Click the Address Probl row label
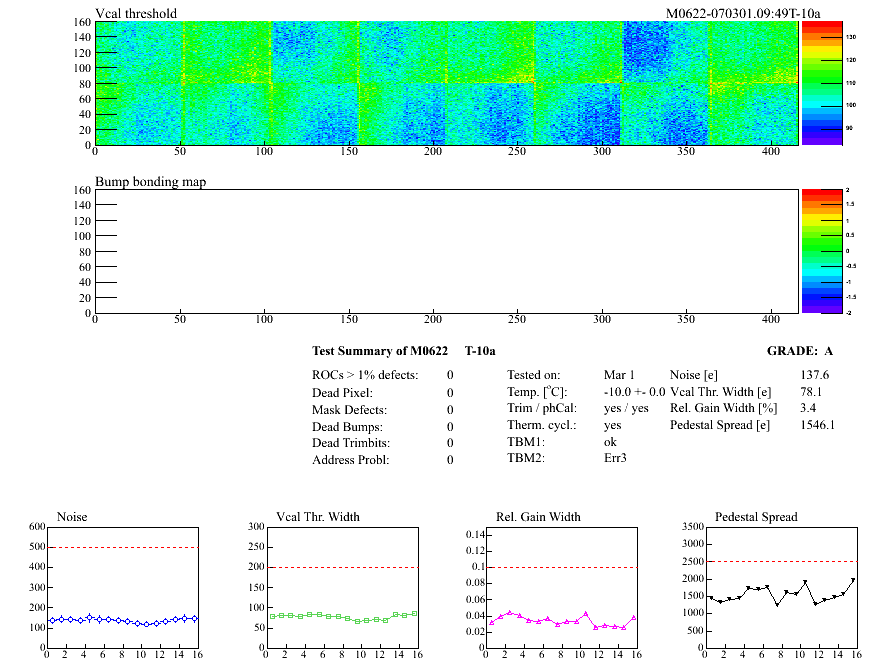896x672 pixels. (x=351, y=460)
